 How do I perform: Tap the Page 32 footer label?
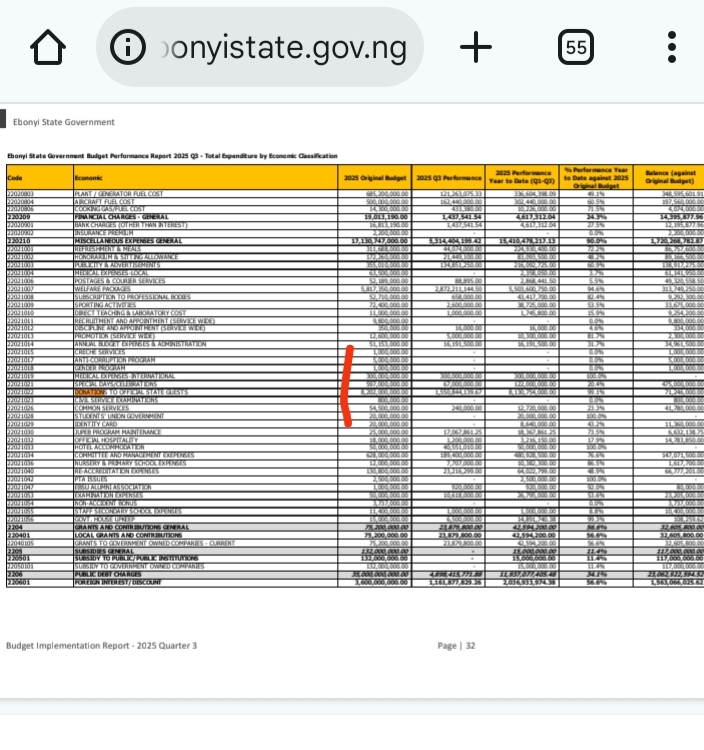[x=455, y=646]
